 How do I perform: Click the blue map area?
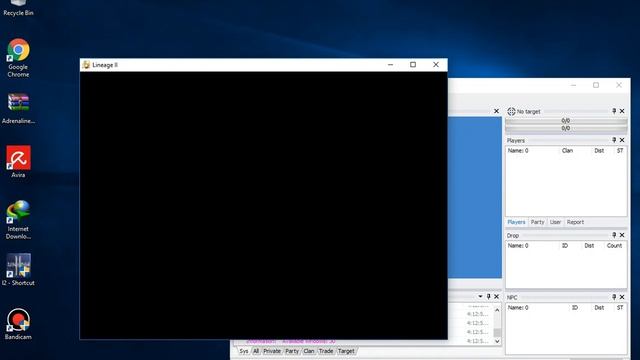(475, 198)
